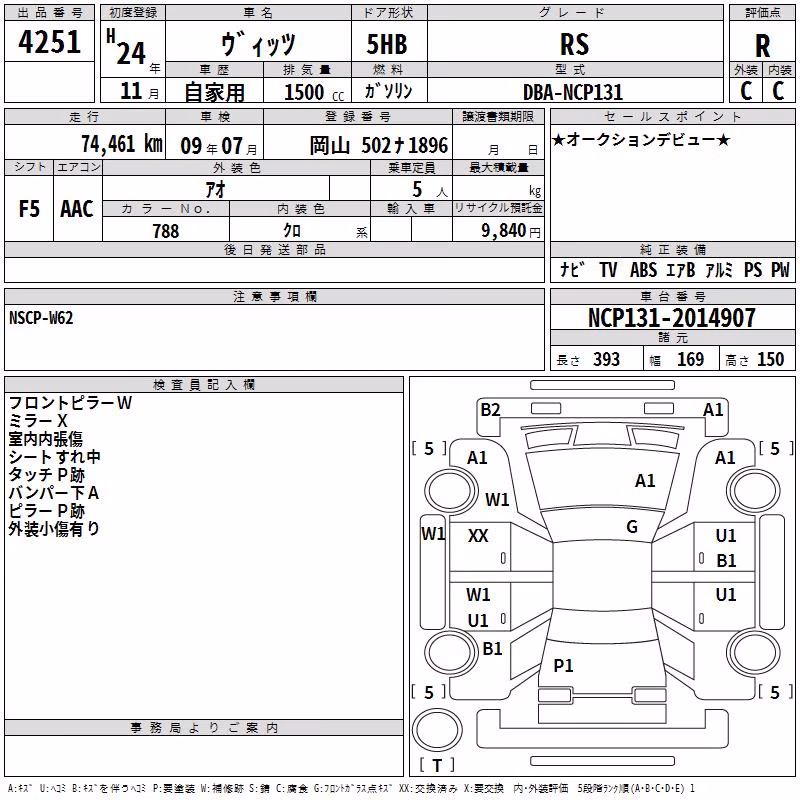Screen dimensions: 800x800
Task: Click the lot number 4251
Action: [x=49, y=42]
